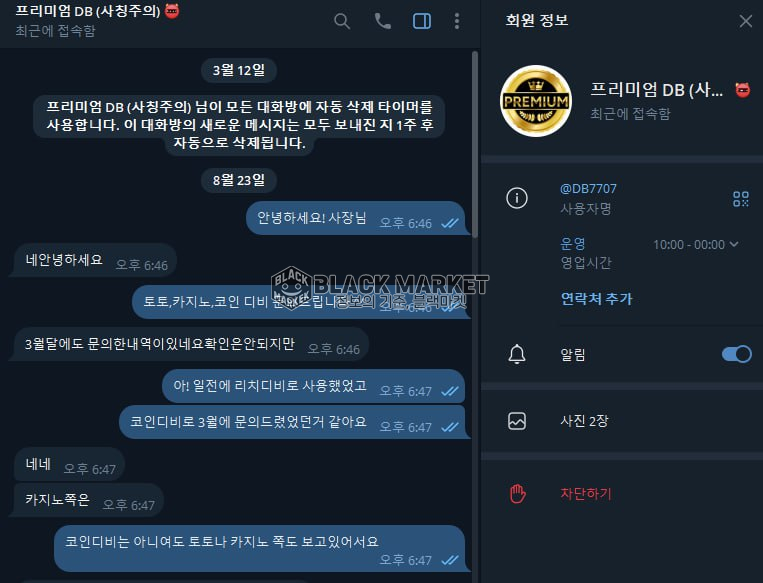Click the 8월 23일 date badge
763x583 pixels.
coord(239,180)
